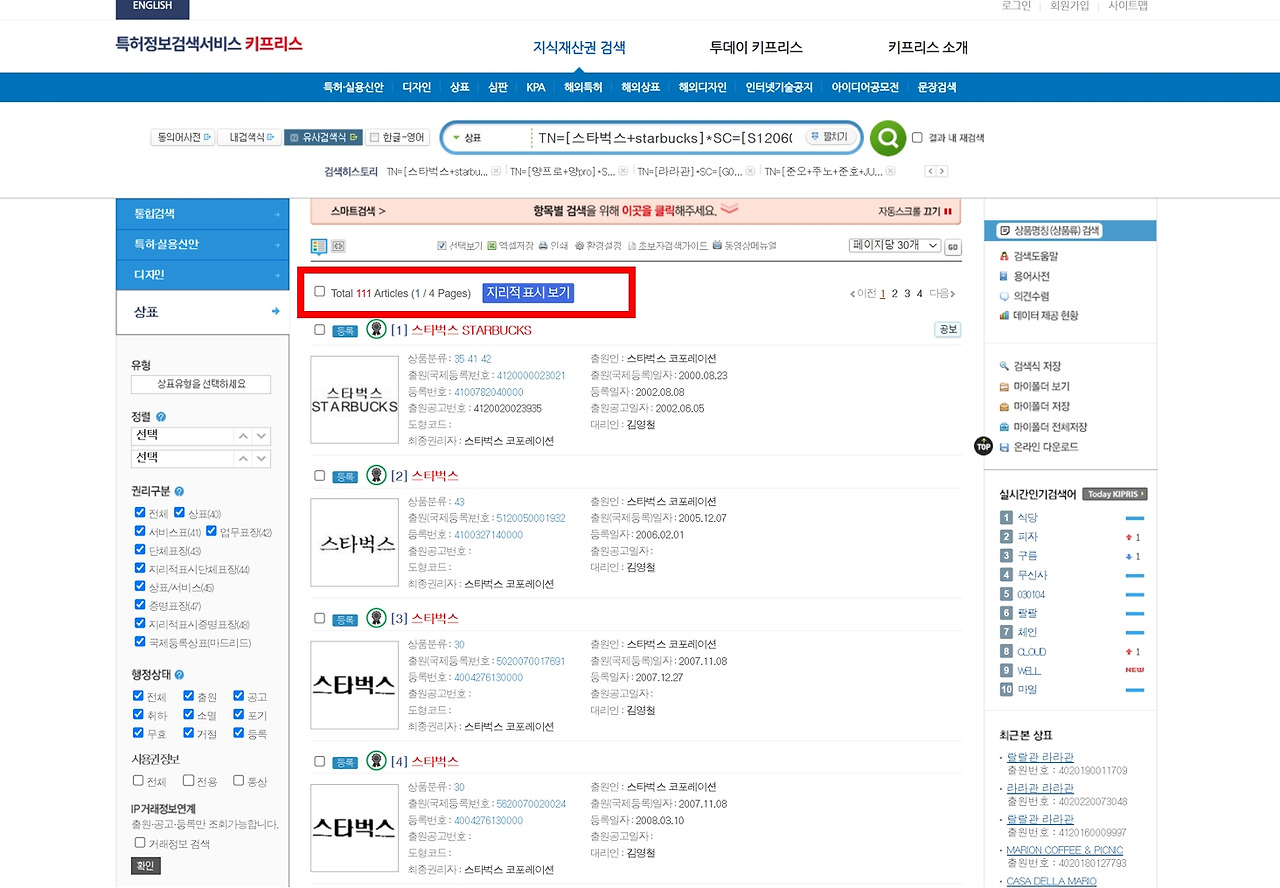Select 해외상표 in navigation bar
Viewport: 1280px width, 888px height.
click(641, 87)
